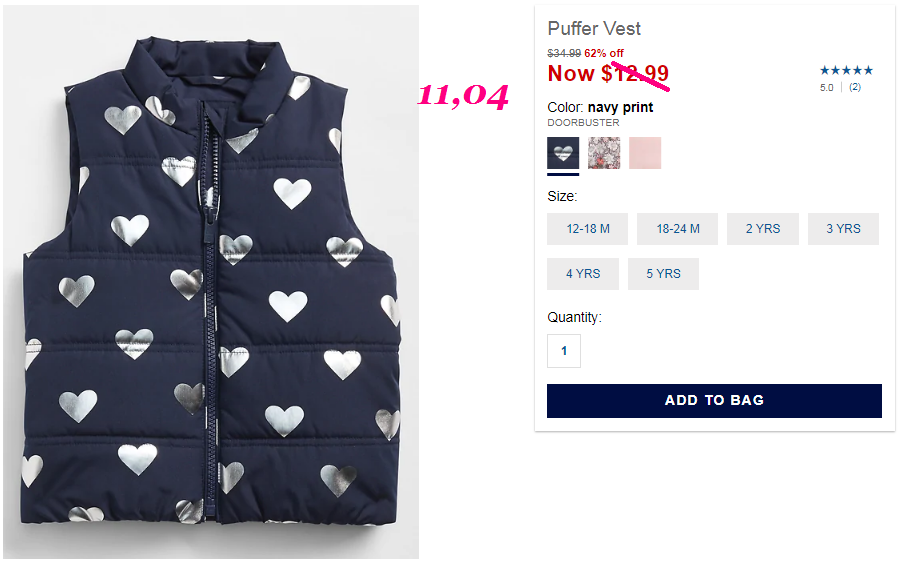Click the 62% off discount label
The height and width of the screenshot is (567, 899).
604,53
